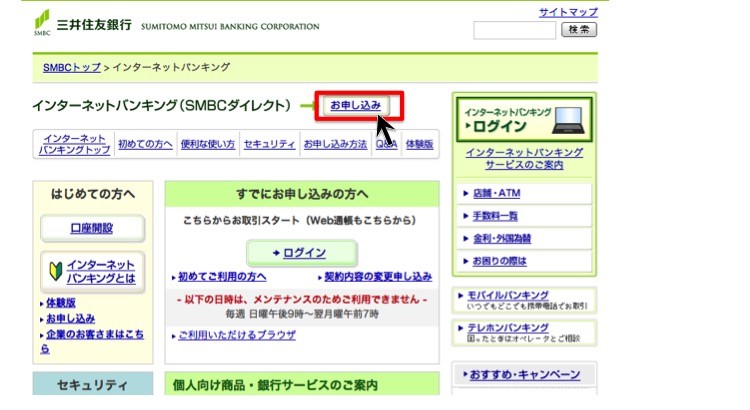Screen dimensions: 750x410
Task: Focus the site search input field
Action: click(514, 30)
